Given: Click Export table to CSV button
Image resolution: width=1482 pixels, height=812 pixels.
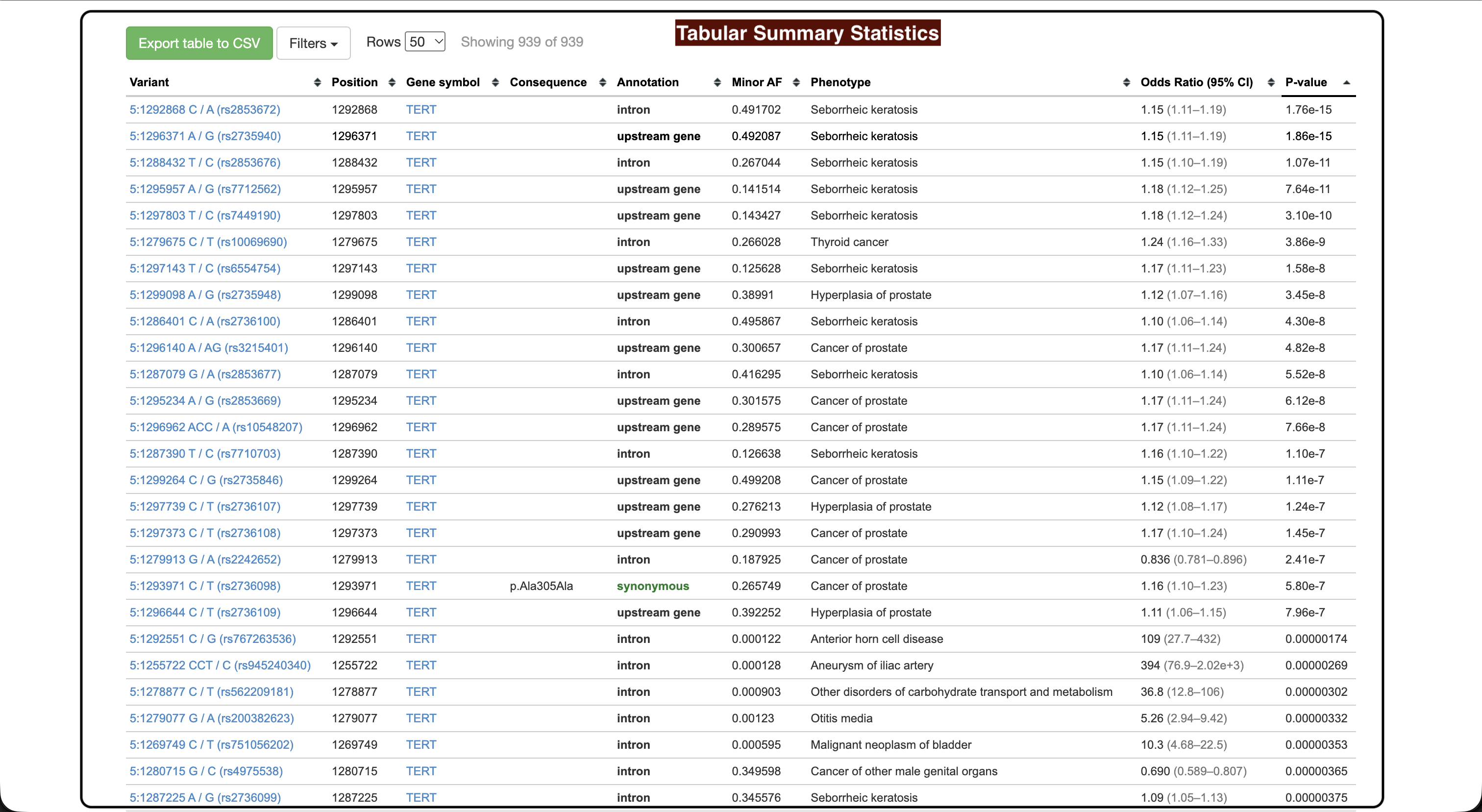Looking at the screenshot, I should point(199,43).
